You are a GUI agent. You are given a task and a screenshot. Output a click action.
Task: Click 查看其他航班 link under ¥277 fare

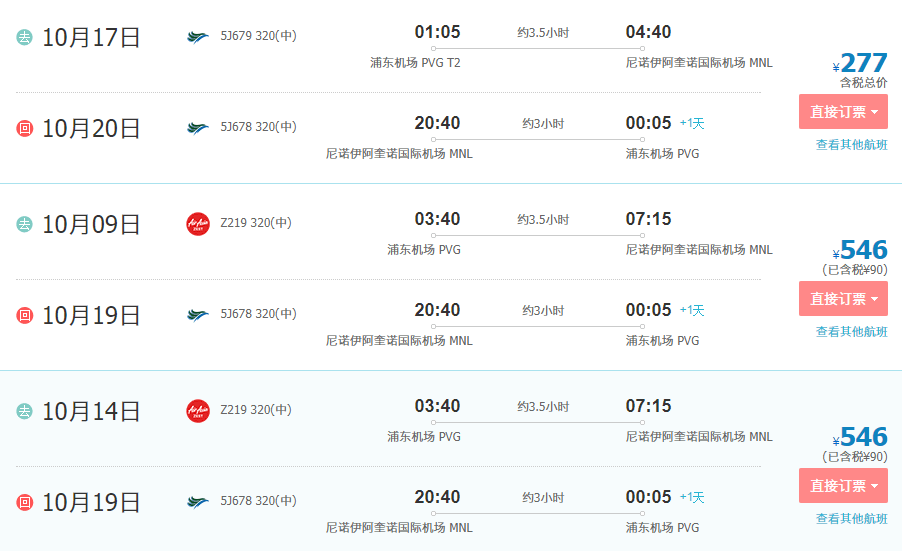click(851, 144)
